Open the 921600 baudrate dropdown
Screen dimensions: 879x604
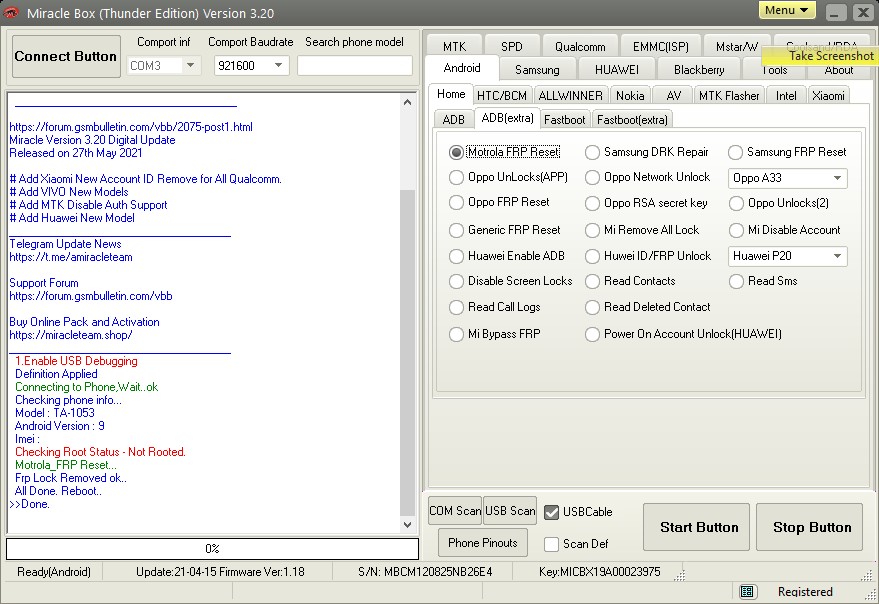point(278,66)
